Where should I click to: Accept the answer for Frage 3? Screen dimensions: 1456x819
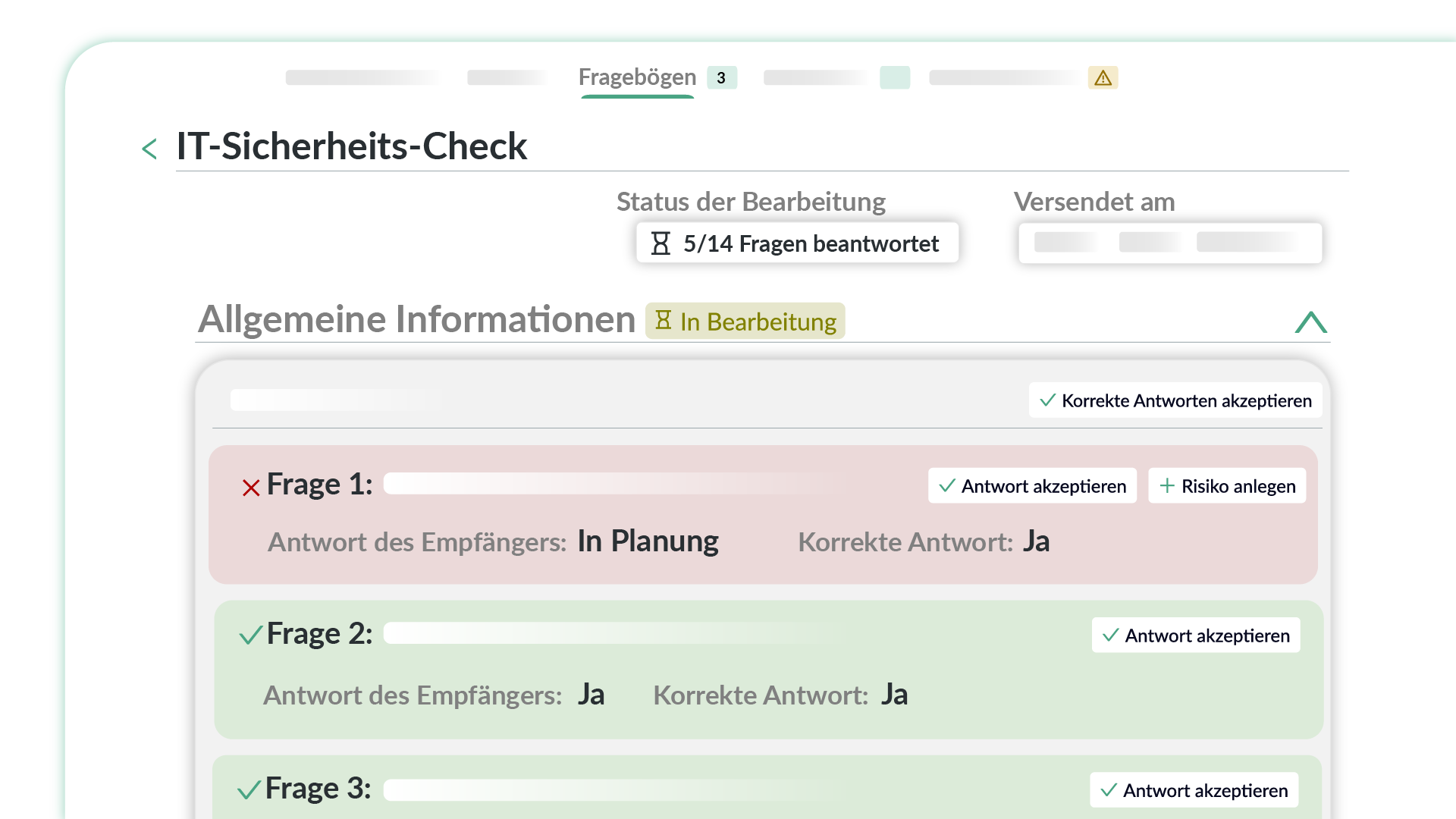(1194, 790)
